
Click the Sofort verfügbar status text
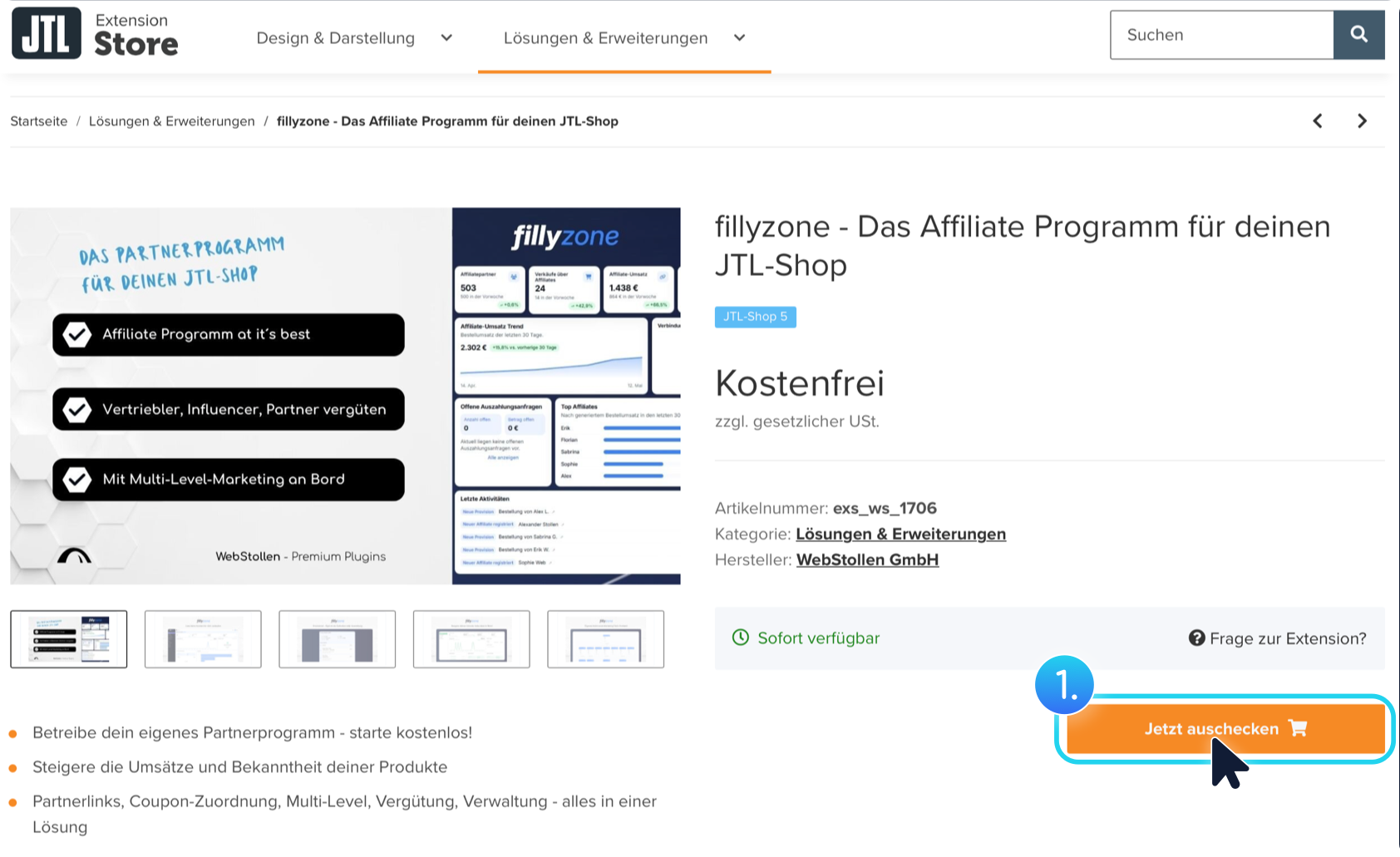(819, 638)
